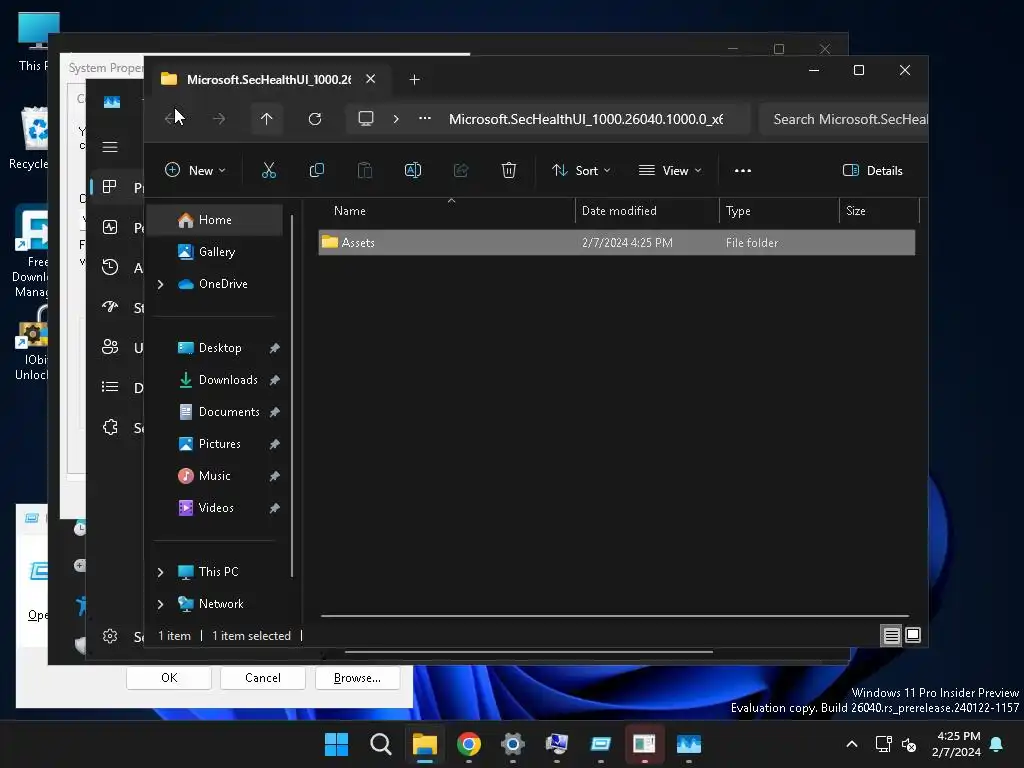Viewport: 1024px width, 768px height.
Task: Open Task Manager icon on taskbar
Action: click(x=689, y=744)
